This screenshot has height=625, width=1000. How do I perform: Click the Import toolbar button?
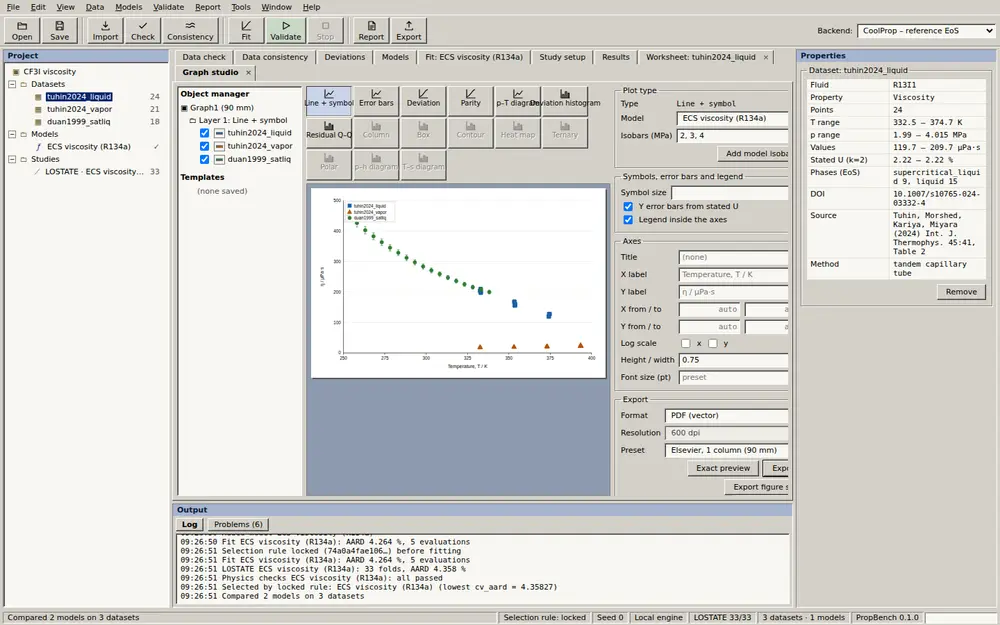tap(105, 31)
